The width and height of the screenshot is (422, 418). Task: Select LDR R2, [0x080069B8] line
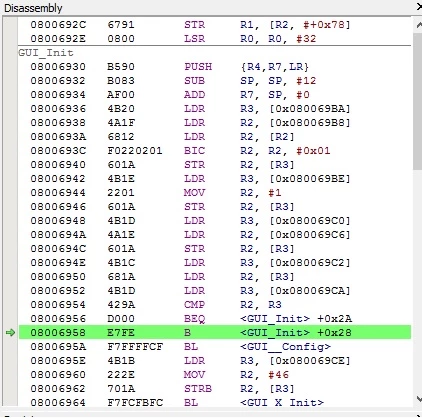pyautogui.click(x=215, y=123)
